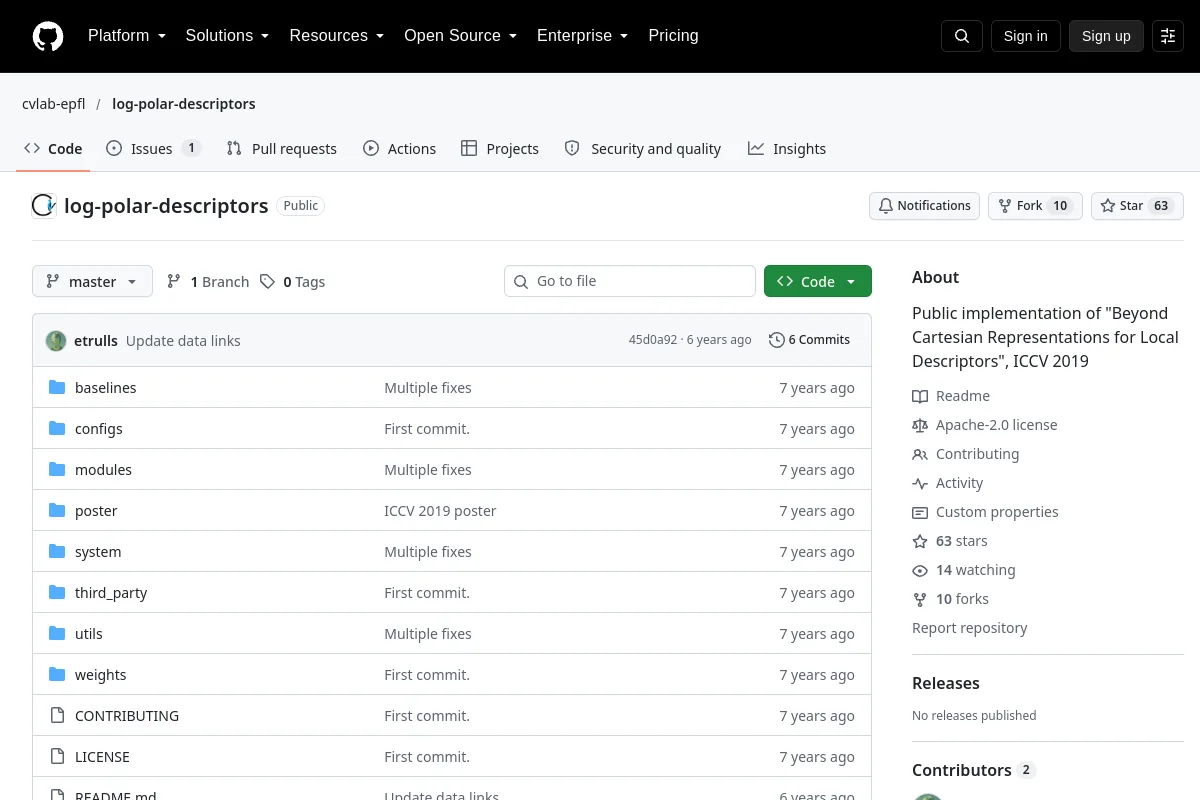Screen dimensions: 1200x800
Task: Open the LICENSE file
Action: point(102,757)
